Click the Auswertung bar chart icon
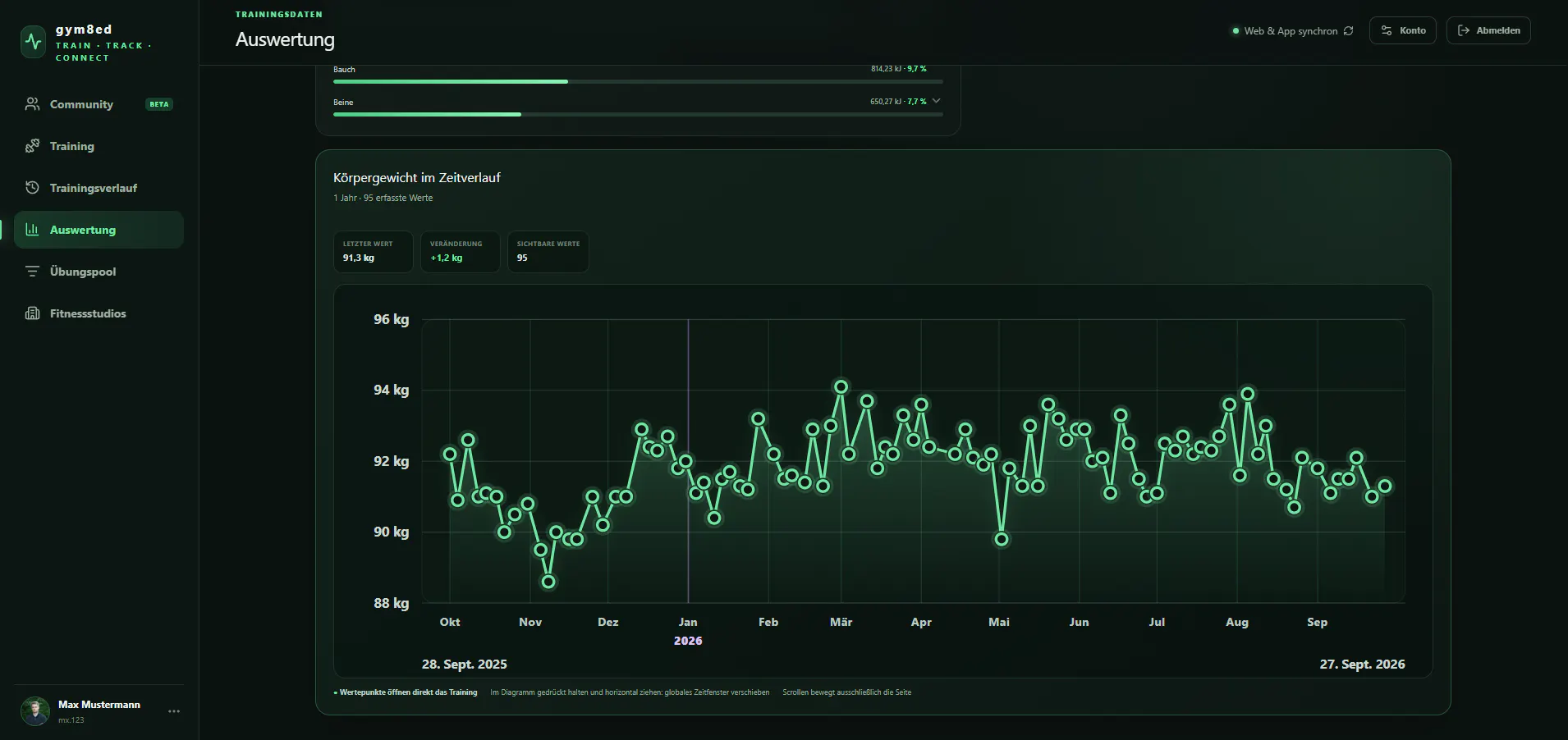Image resolution: width=1568 pixels, height=740 pixels. 33,230
